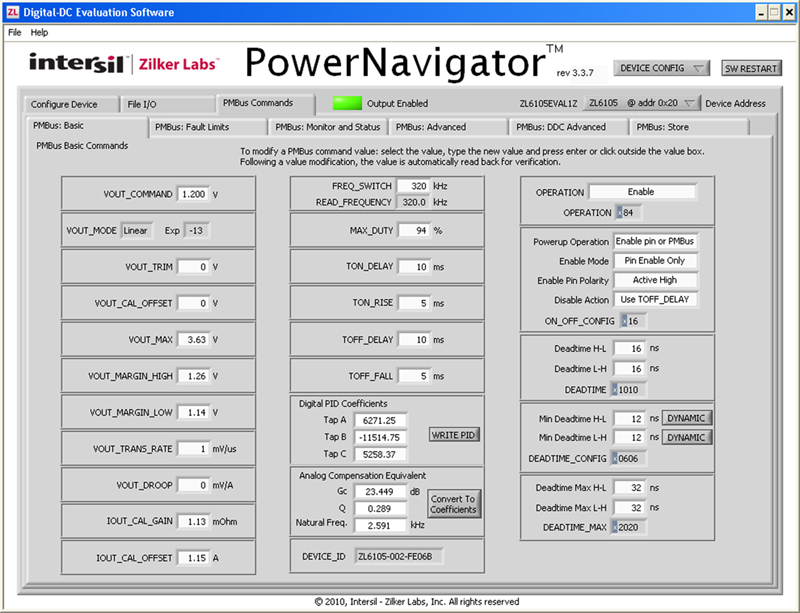The width and height of the screenshot is (800, 613).
Task: Click the MAX_DUTY value field
Action: coord(413,230)
